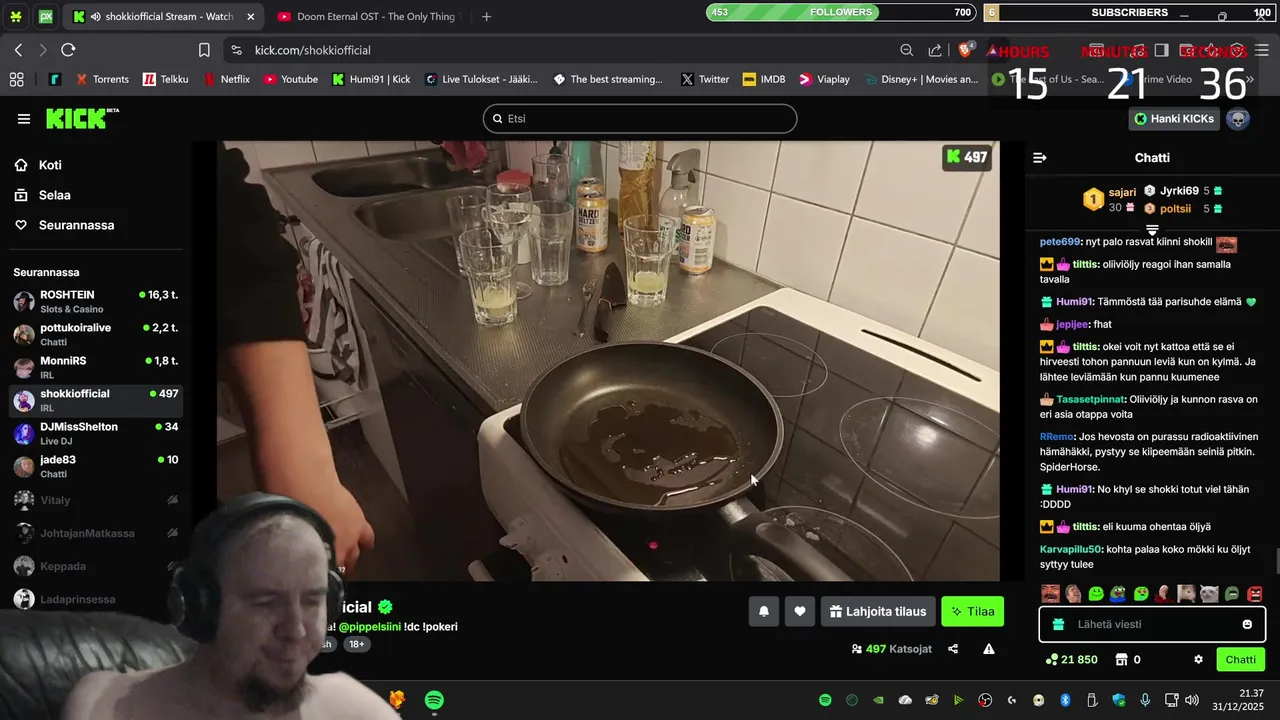The image size is (1280, 720).
Task: Open the Humi91 | Kick bookmark
Action: pos(371,79)
